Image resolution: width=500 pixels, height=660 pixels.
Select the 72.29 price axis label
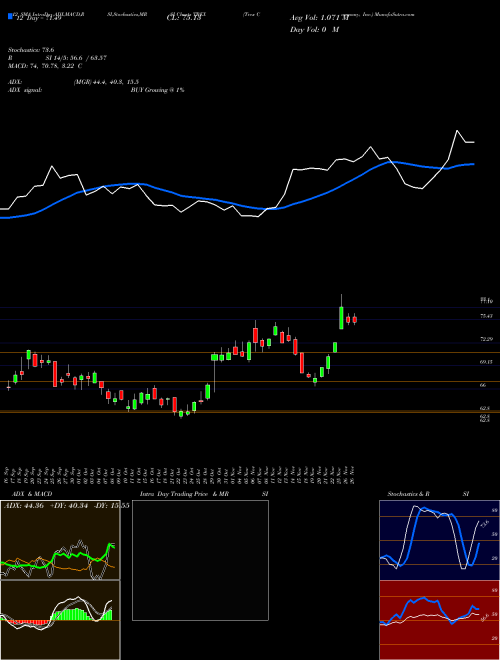pyautogui.click(x=487, y=339)
